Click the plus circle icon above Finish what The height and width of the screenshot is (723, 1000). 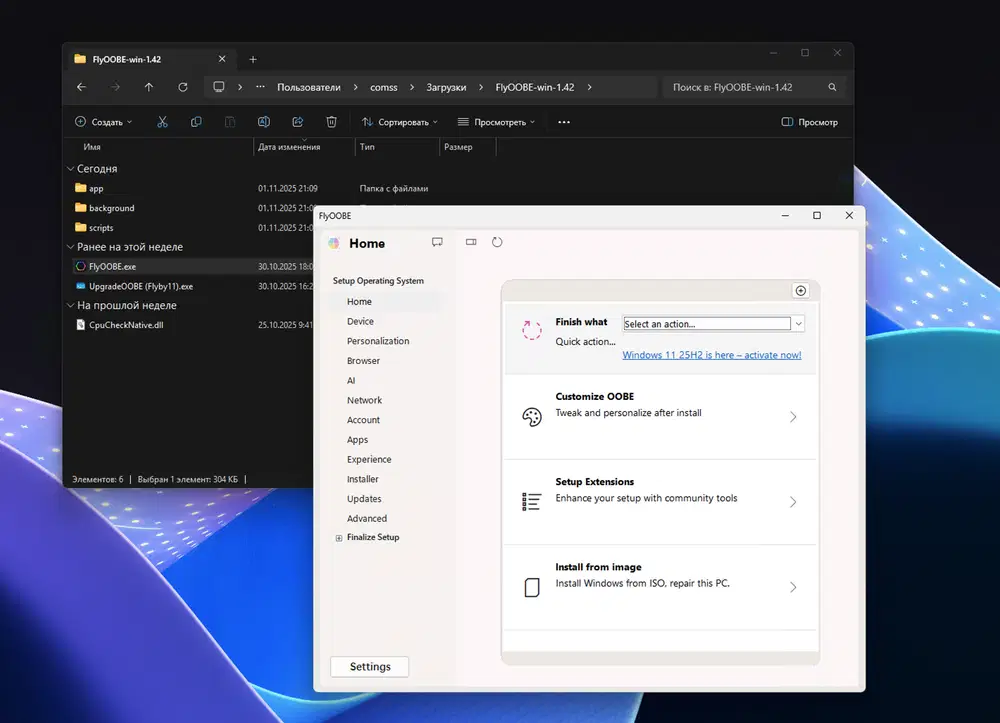pos(800,290)
